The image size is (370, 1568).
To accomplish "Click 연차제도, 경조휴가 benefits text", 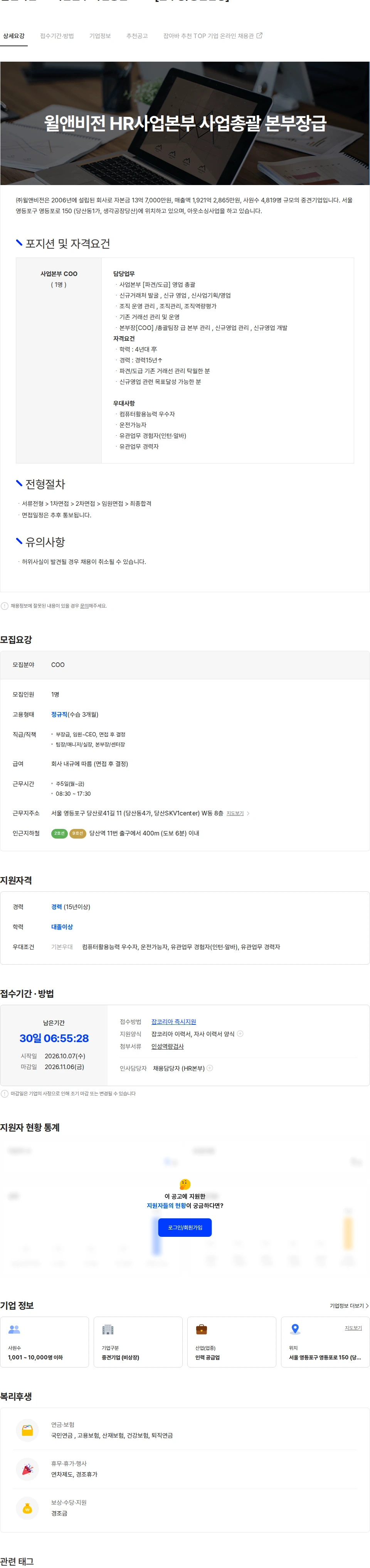I will coord(74,1474).
